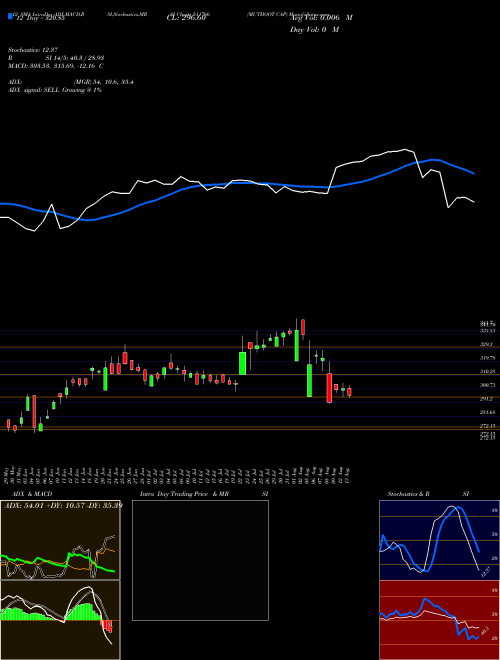Click the tall green candle on 22 Jul
The image size is (500, 660).
[x=242, y=363]
